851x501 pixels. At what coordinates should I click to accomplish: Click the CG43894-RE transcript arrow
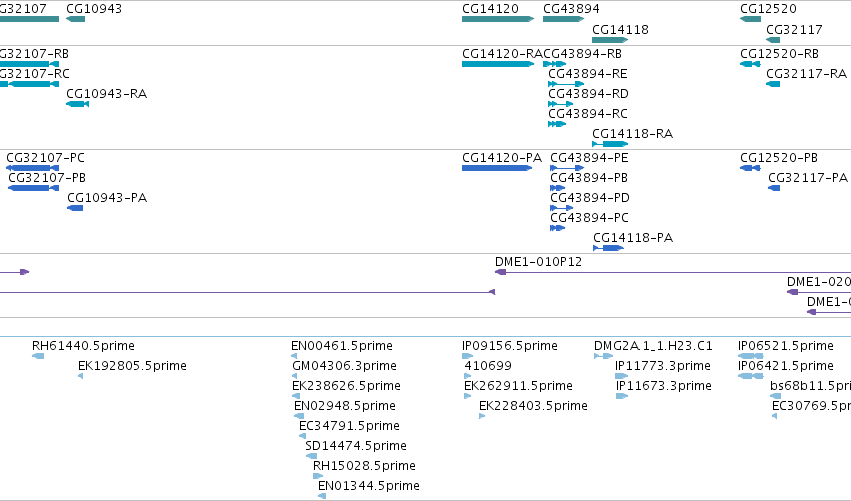click(x=566, y=84)
